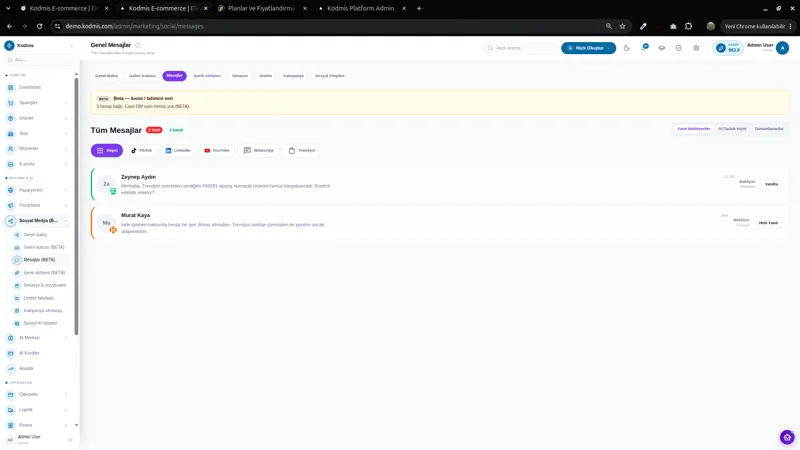Image resolution: width=800 pixels, height=450 pixels.
Task: Open notifications bell in header
Action: (x=645, y=47)
